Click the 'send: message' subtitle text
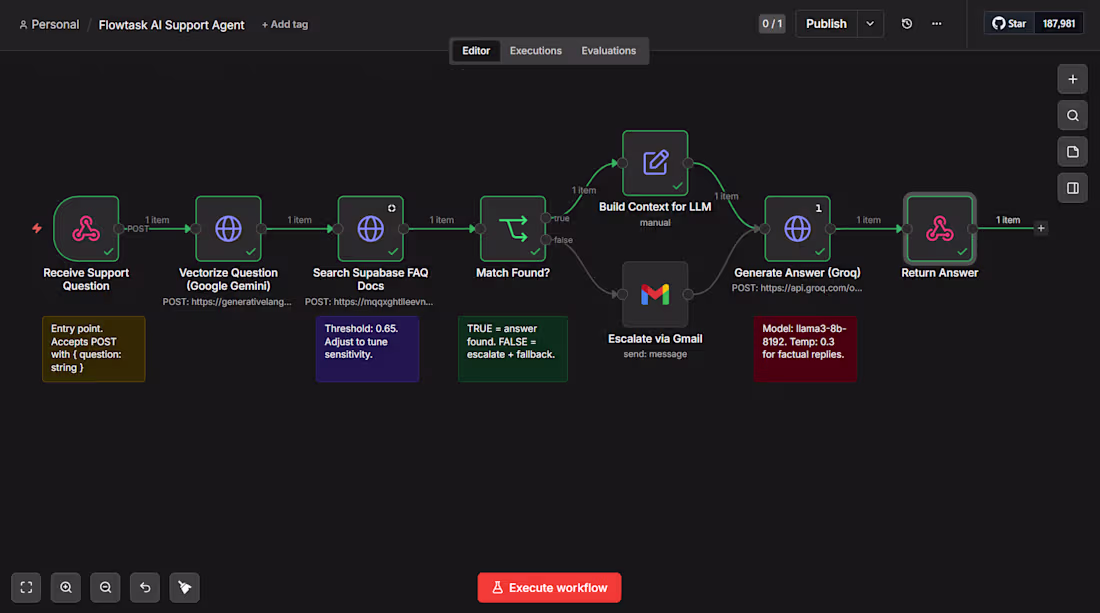Screen dimensions: 1100x613 pos(655,354)
